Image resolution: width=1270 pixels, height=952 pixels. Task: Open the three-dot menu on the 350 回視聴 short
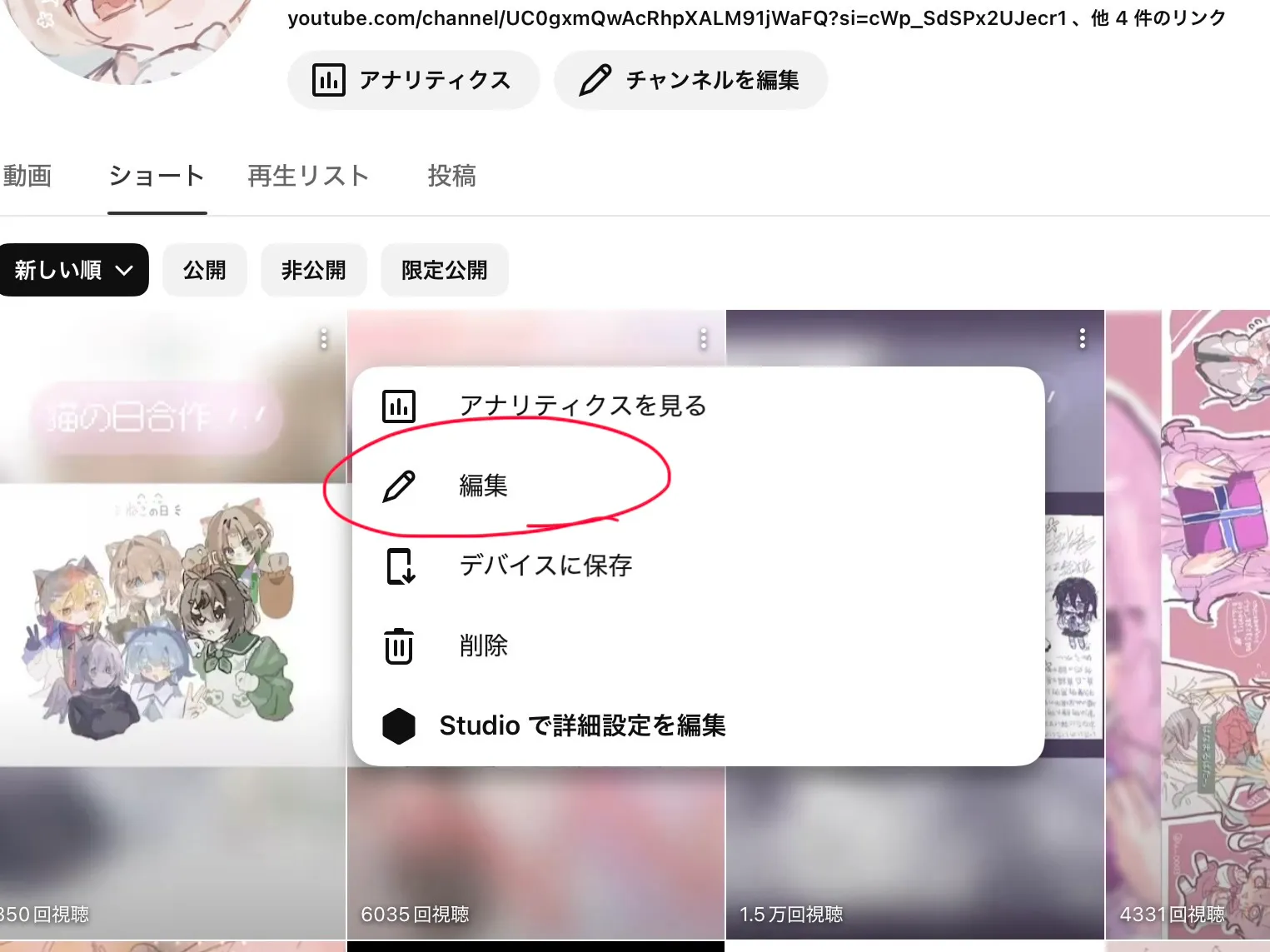coord(324,339)
